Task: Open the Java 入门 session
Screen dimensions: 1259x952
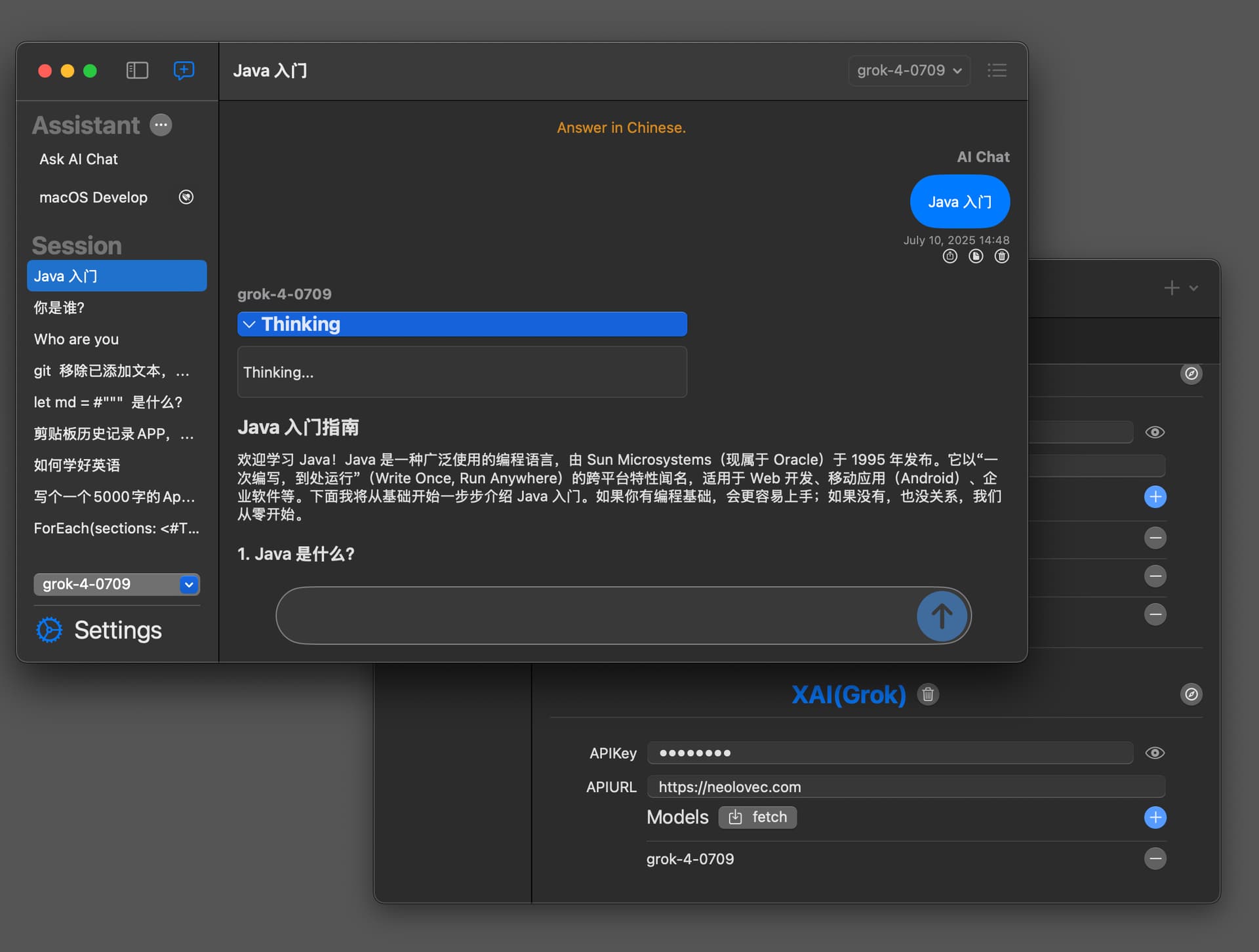Action: 117,276
